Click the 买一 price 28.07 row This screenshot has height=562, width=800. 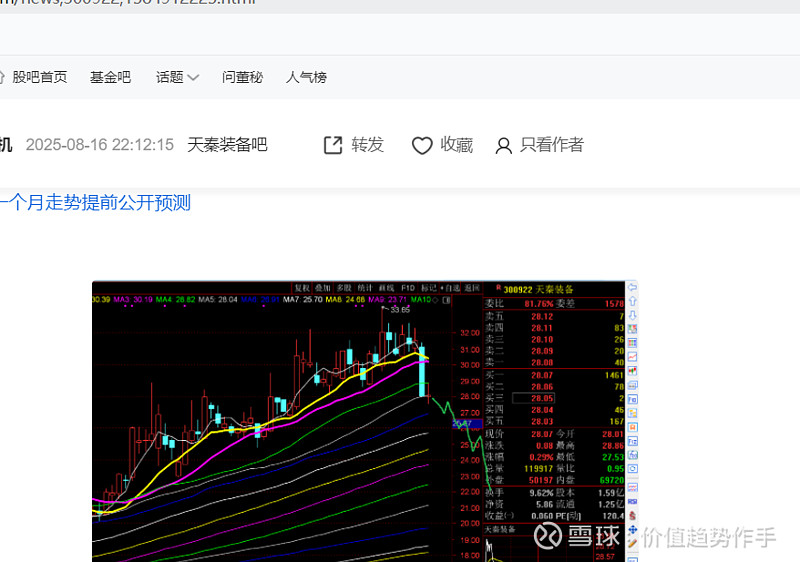point(554,375)
